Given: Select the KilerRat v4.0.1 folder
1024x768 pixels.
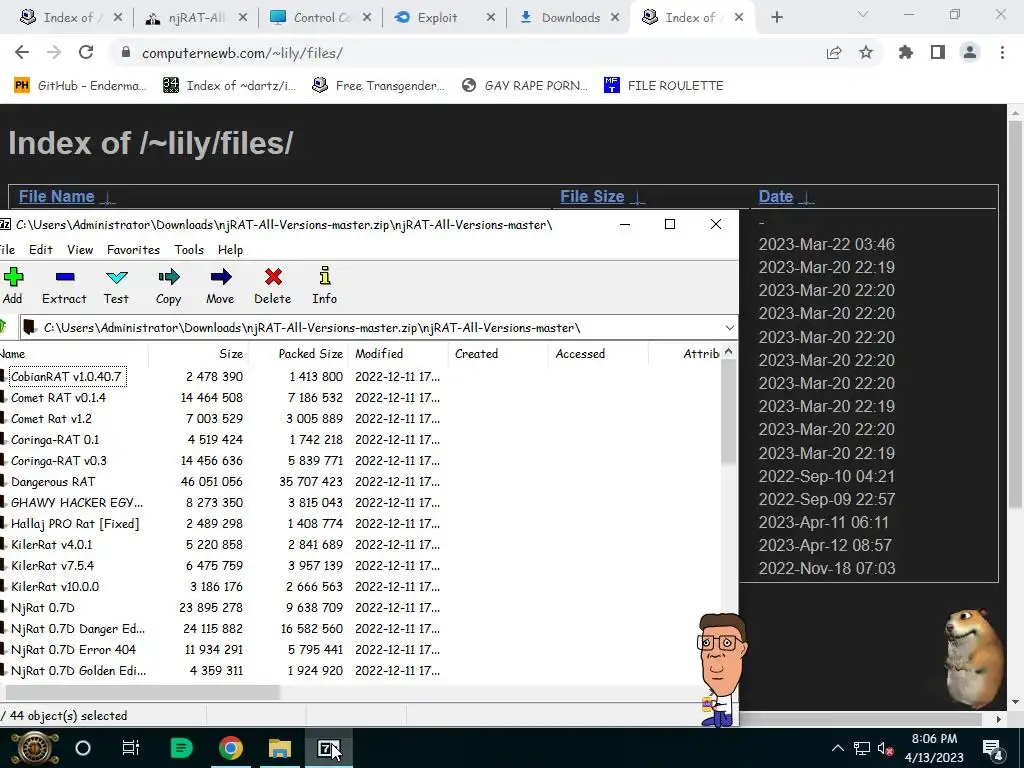Looking at the screenshot, I should coord(52,545).
